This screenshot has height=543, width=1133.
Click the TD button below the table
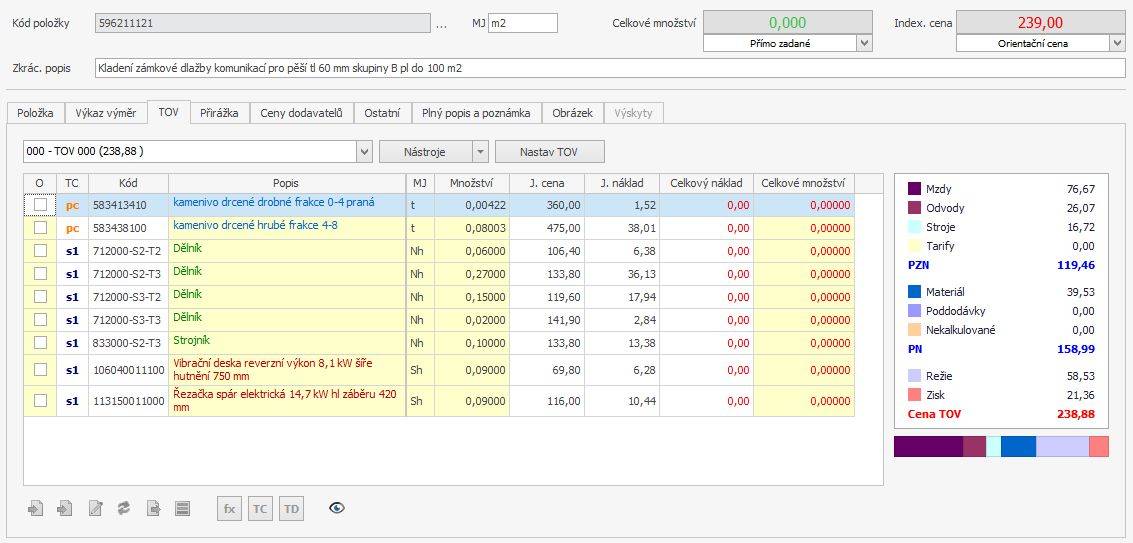pos(291,508)
